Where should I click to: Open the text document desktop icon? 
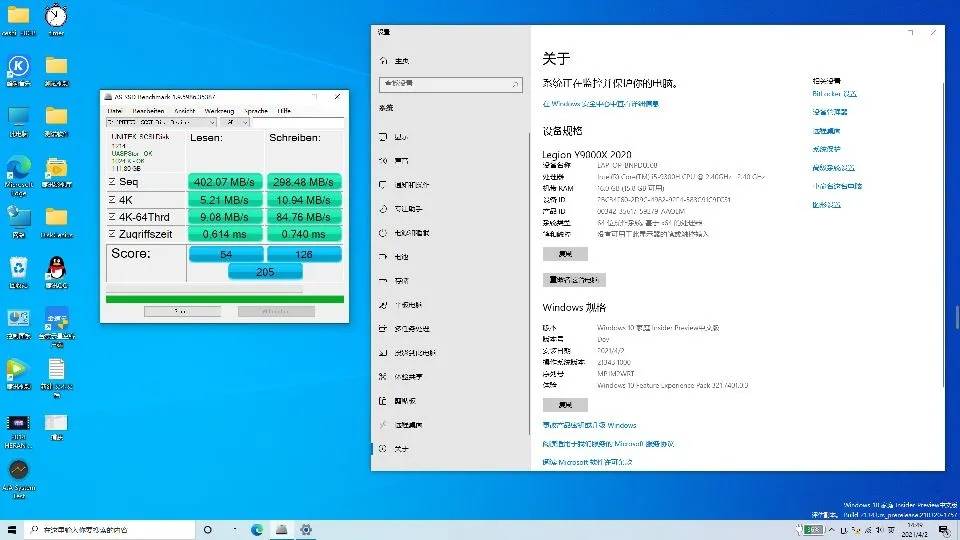56,377
